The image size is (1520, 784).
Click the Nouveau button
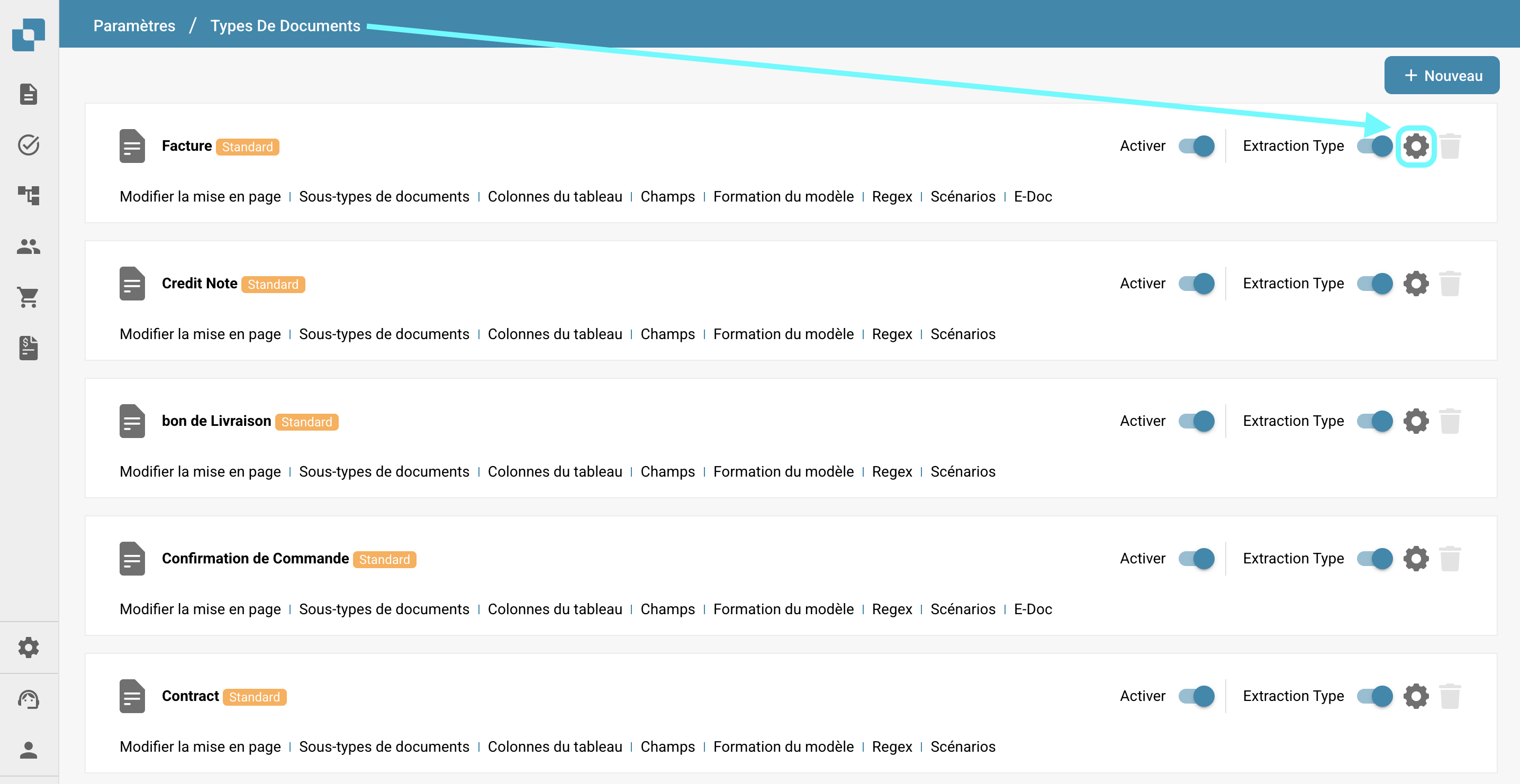coord(1442,76)
